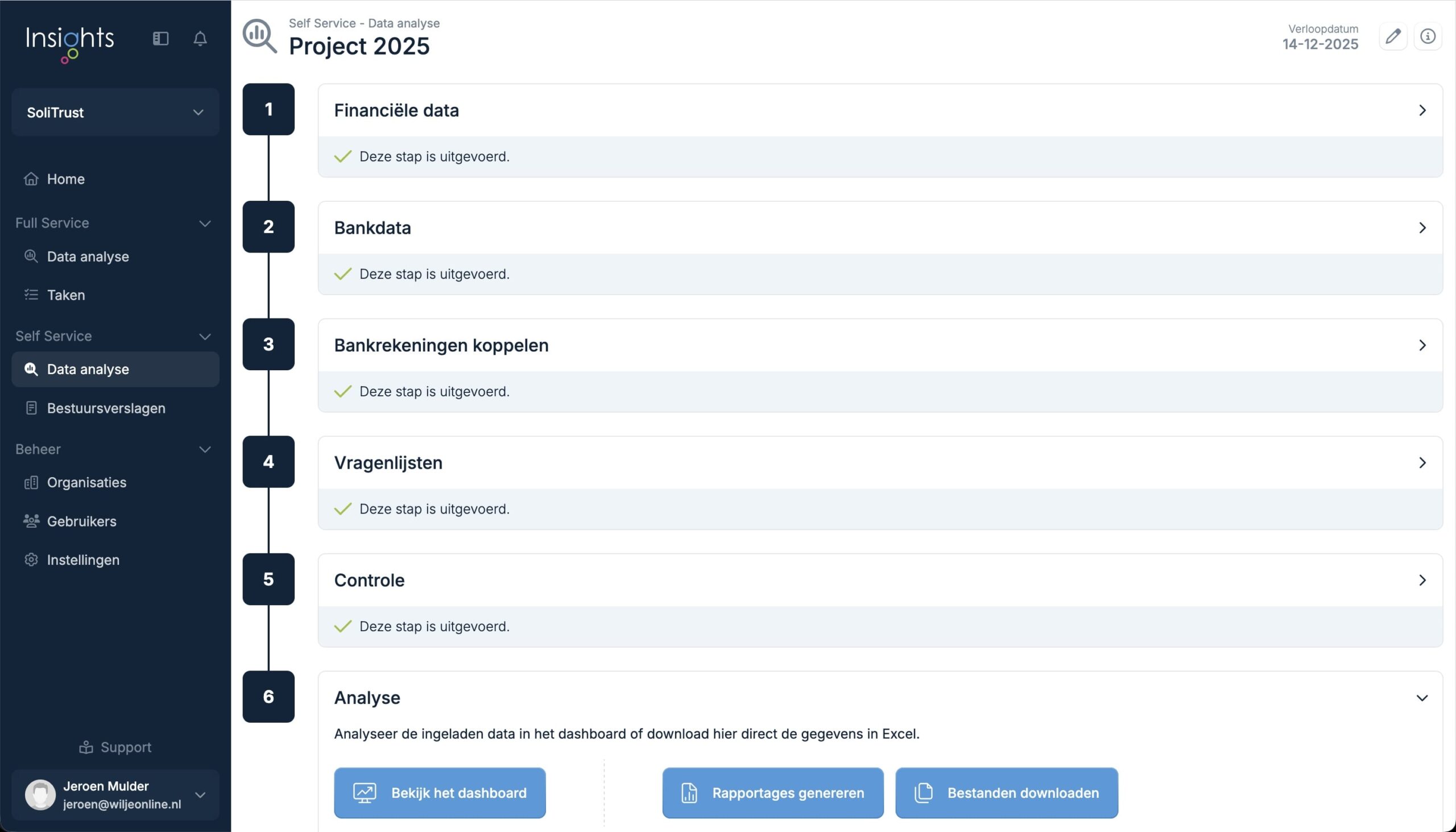This screenshot has height=832, width=1456.
Task: Click the Project 2025 magnifier chart icon
Action: click(259, 36)
